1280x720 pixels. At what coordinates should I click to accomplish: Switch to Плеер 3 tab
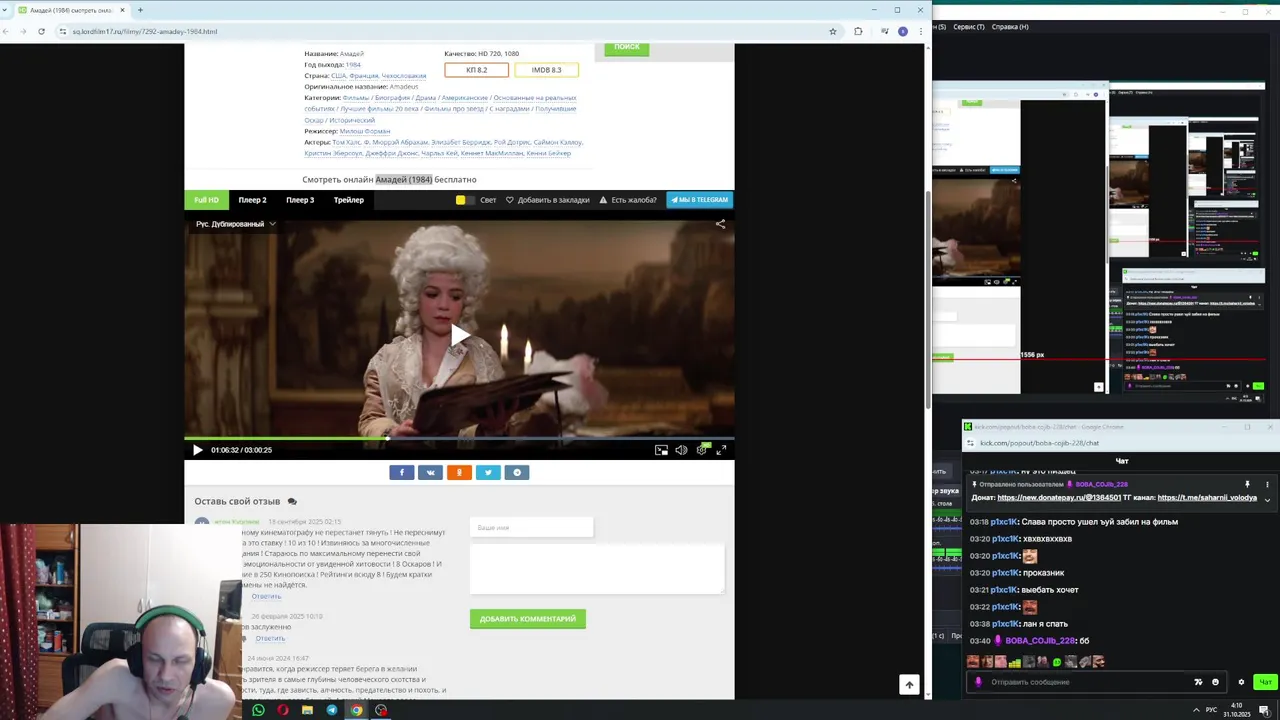pyautogui.click(x=300, y=200)
